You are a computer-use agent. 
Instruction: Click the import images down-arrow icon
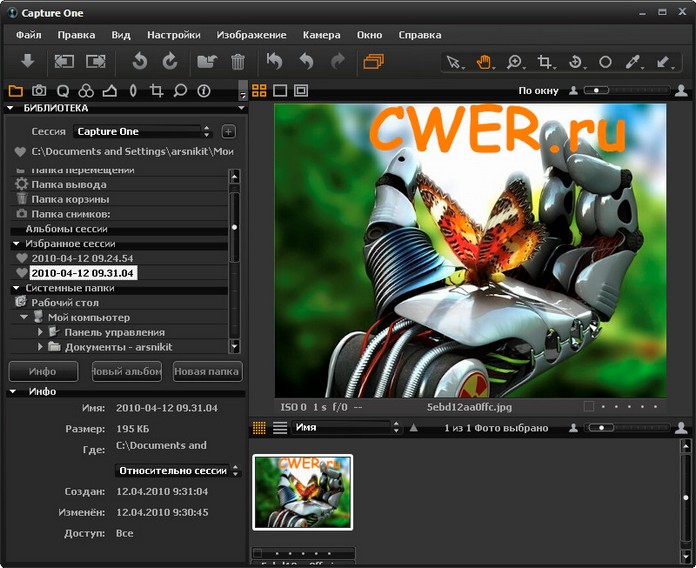point(27,62)
